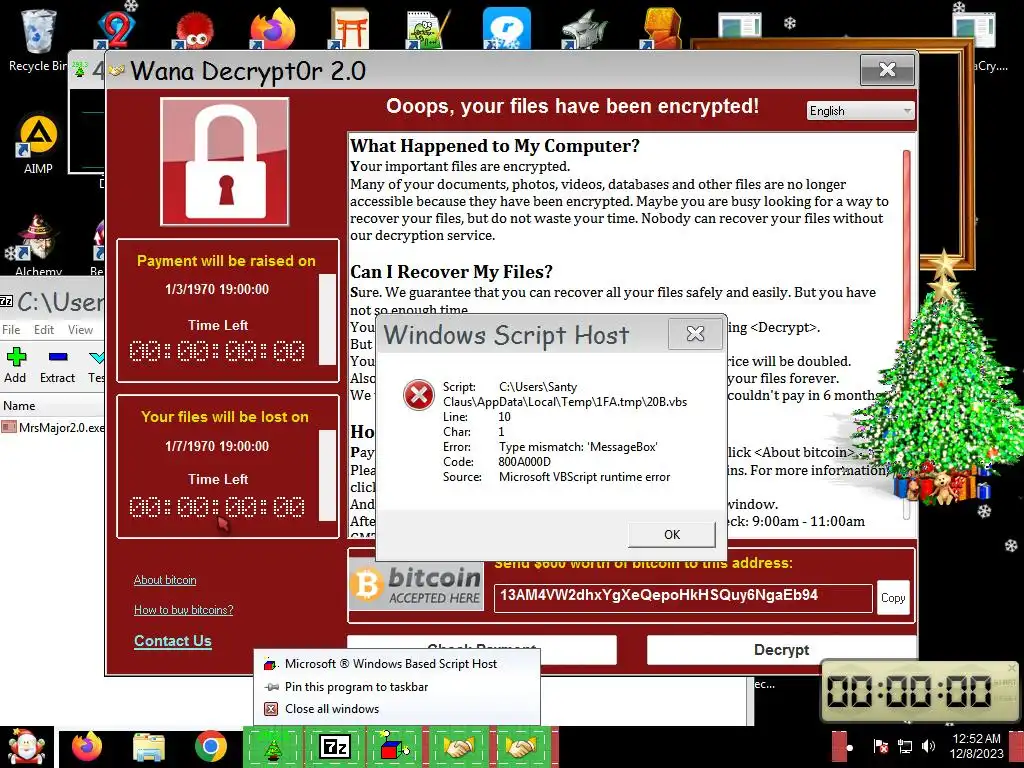This screenshot has height=768, width=1024.
Task: Open the Alchemy desktop shortcut
Action: [x=38, y=244]
